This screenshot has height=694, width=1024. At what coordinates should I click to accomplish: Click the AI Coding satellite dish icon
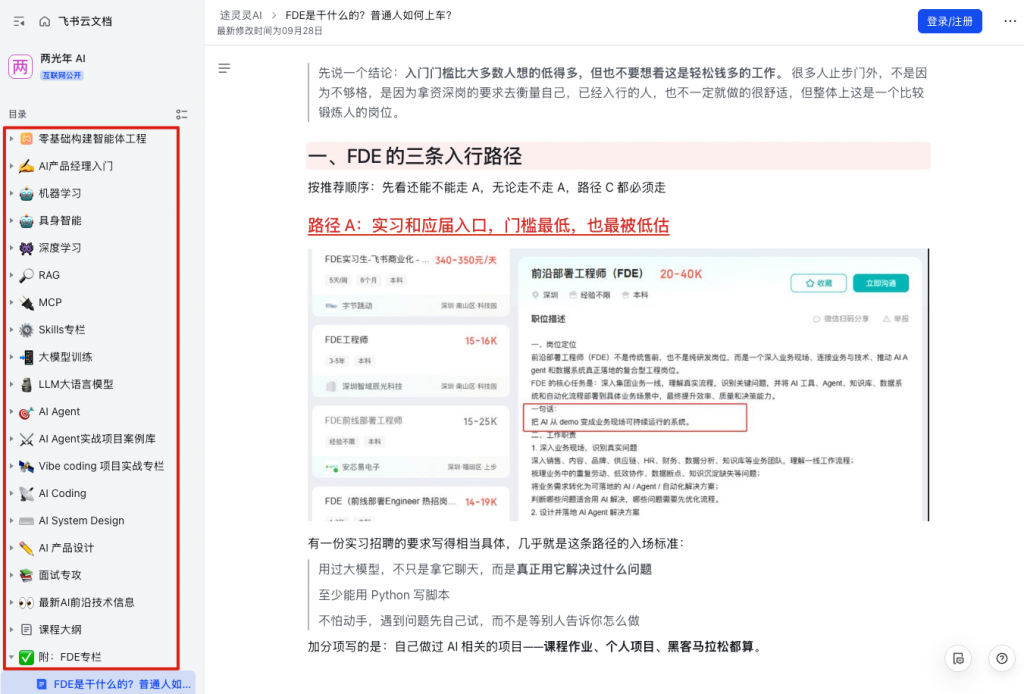(x=26, y=493)
